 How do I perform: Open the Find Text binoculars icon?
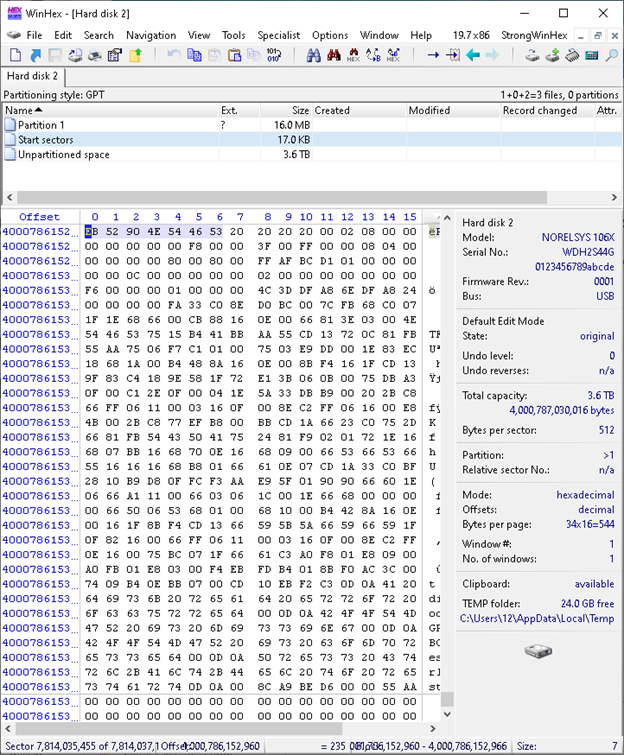pyautogui.click(x=313, y=55)
